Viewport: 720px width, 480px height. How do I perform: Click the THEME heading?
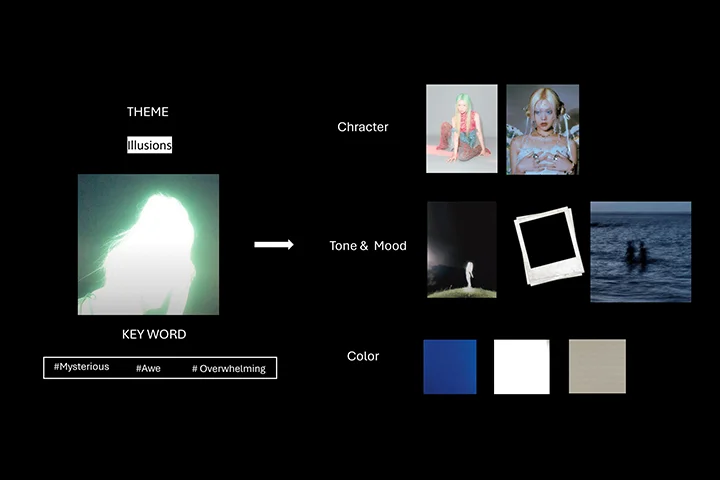[148, 112]
